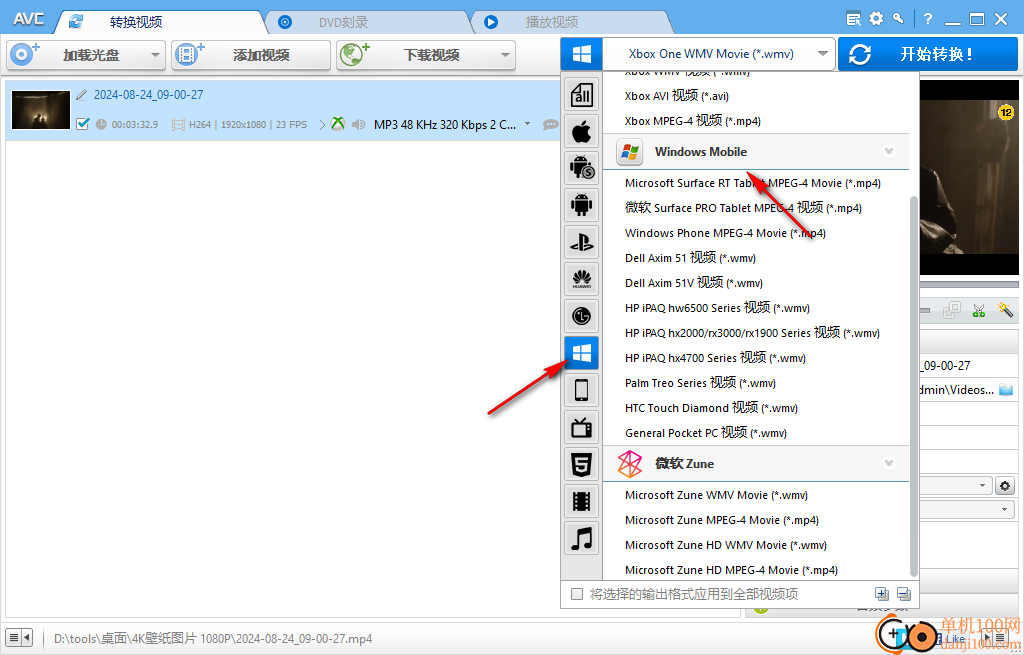The image size is (1024, 655).
Task: Click the Xbox output profile icon in file row
Action: 338,123
